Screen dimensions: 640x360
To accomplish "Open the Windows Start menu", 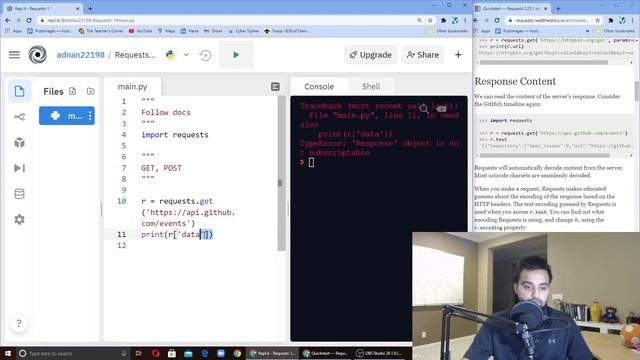I will pyautogui.click(x=7, y=353).
